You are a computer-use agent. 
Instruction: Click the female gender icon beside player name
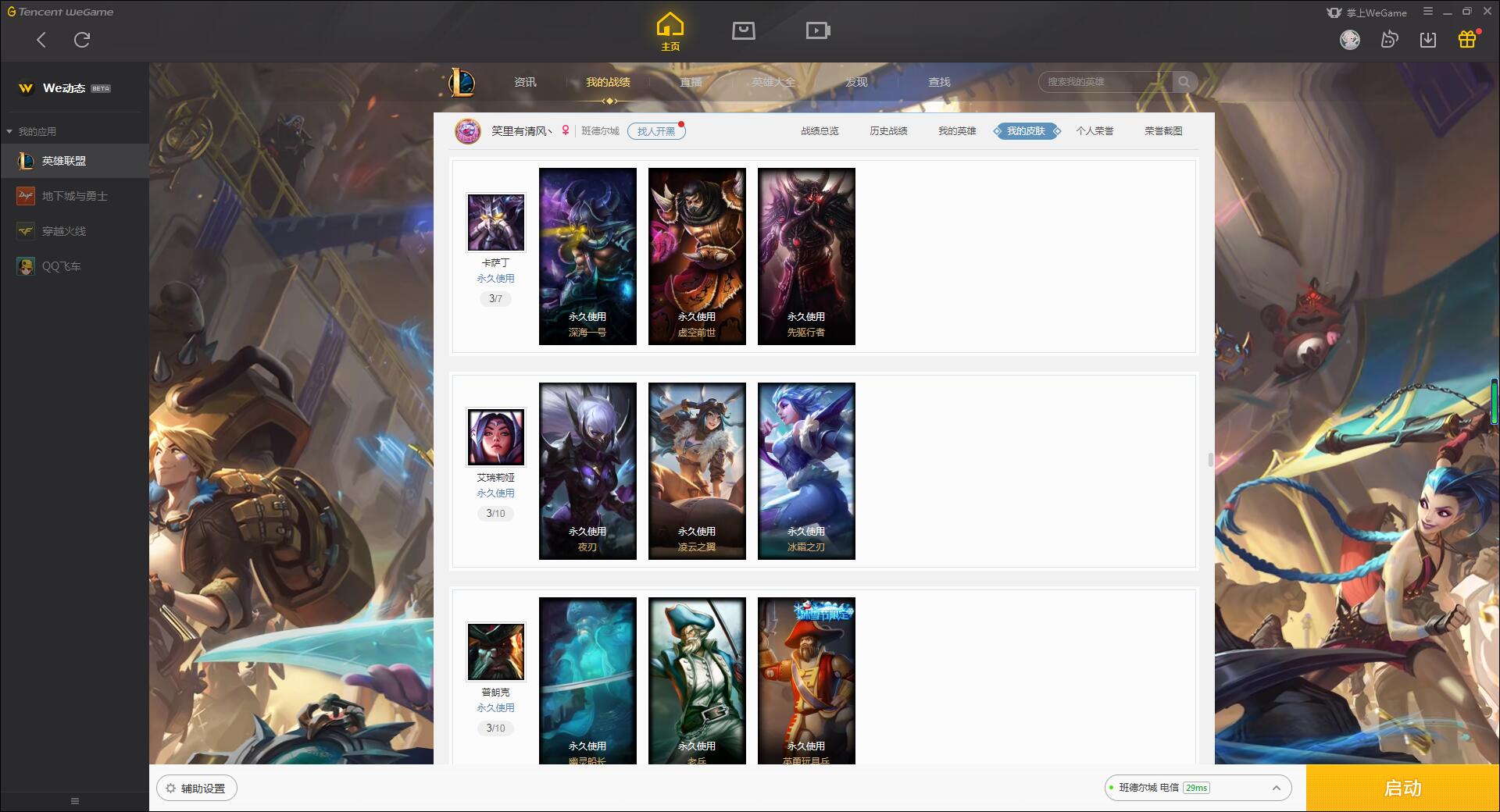[x=566, y=130]
